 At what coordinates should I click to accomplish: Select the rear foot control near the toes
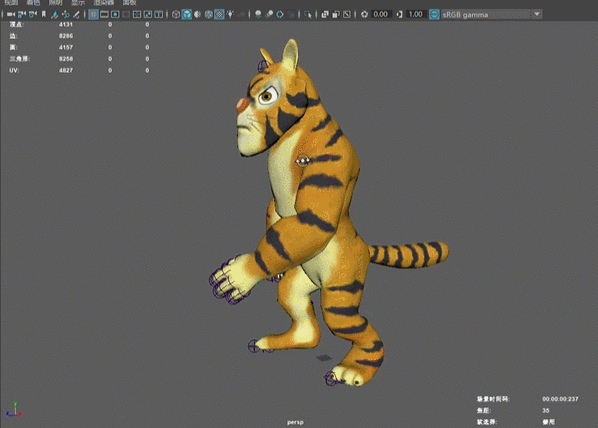(x=331, y=378)
